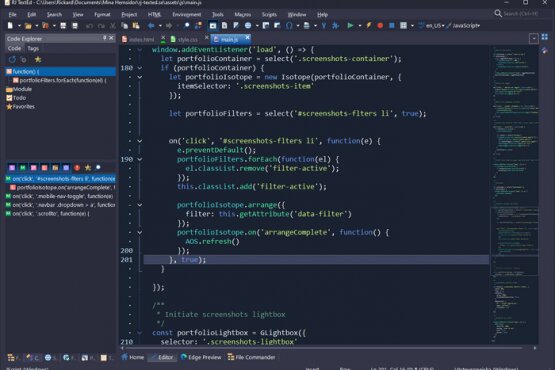The image size is (555, 370).
Task: Click the Print toolbar icon
Action: point(307,25)
